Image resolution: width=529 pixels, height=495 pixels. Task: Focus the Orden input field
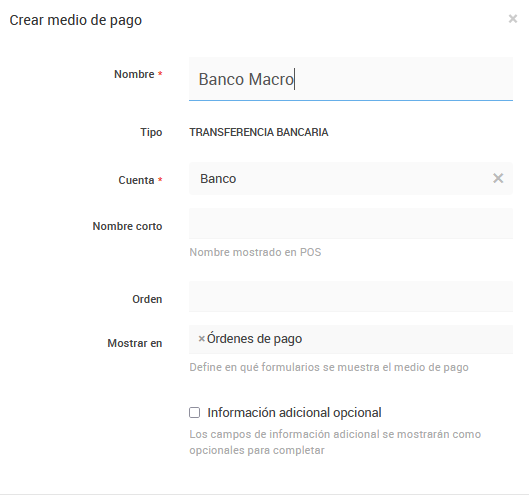tap(351, 297)
